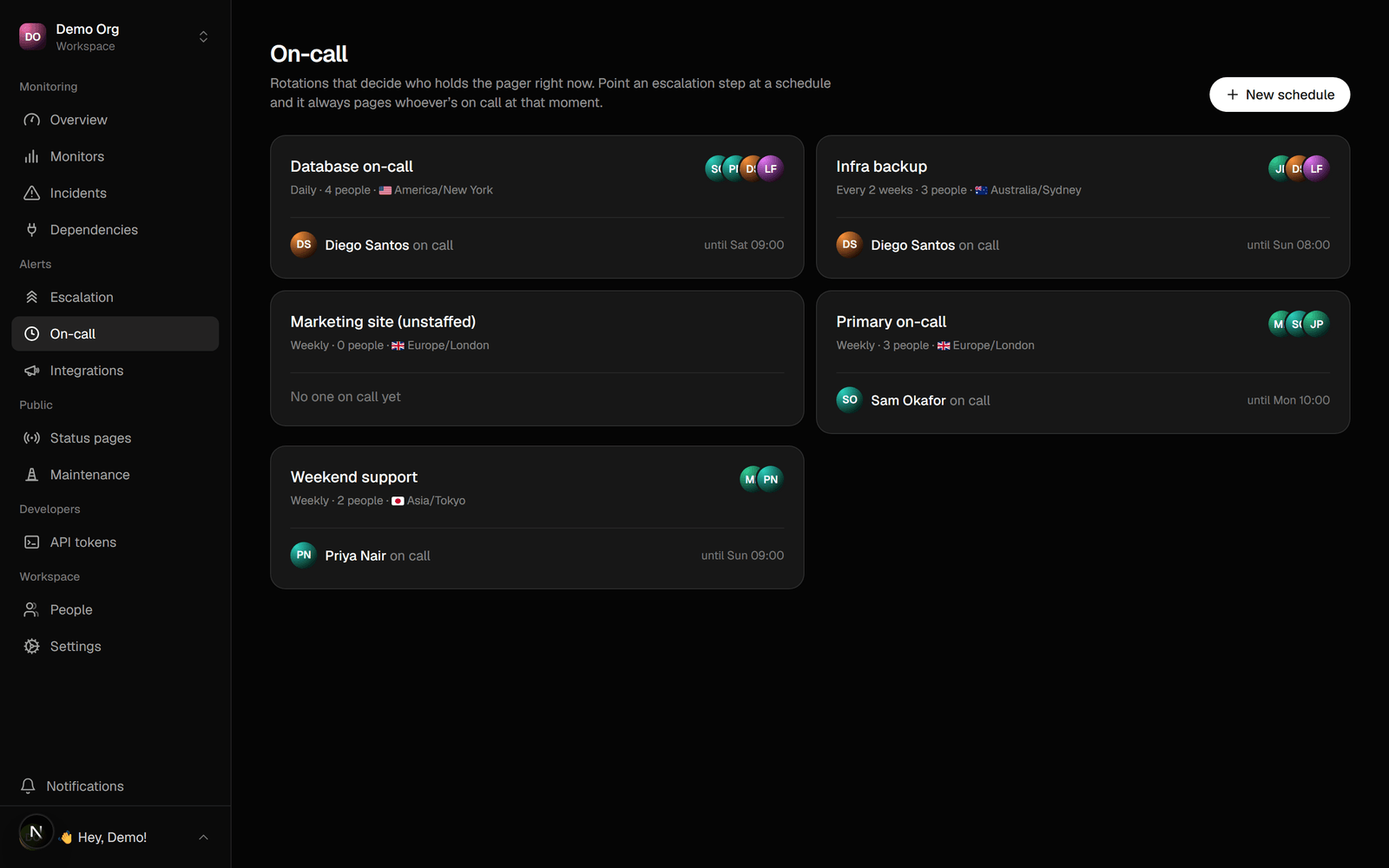The image size is (1389, 868).
Task: Click the Escalation chevrons icon
Action: coord(32,297)
